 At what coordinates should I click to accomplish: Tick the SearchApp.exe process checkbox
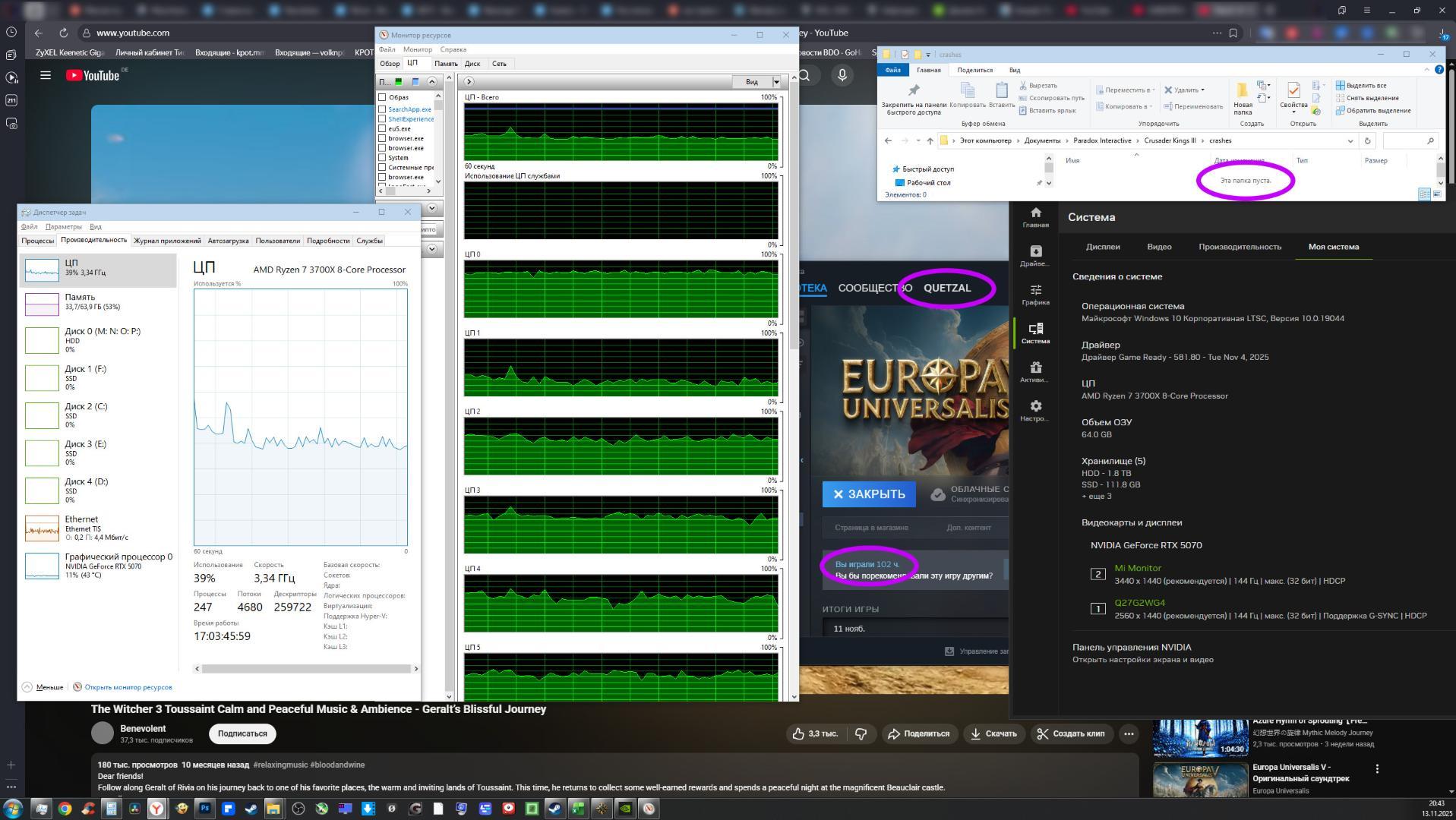click(x=382, y=109)
